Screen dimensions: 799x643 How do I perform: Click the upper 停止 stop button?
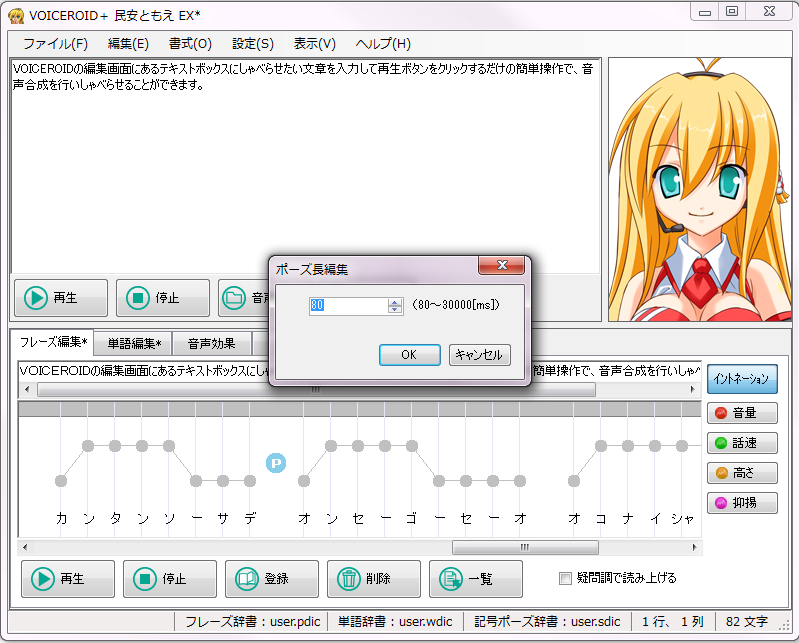click(163, 298)
